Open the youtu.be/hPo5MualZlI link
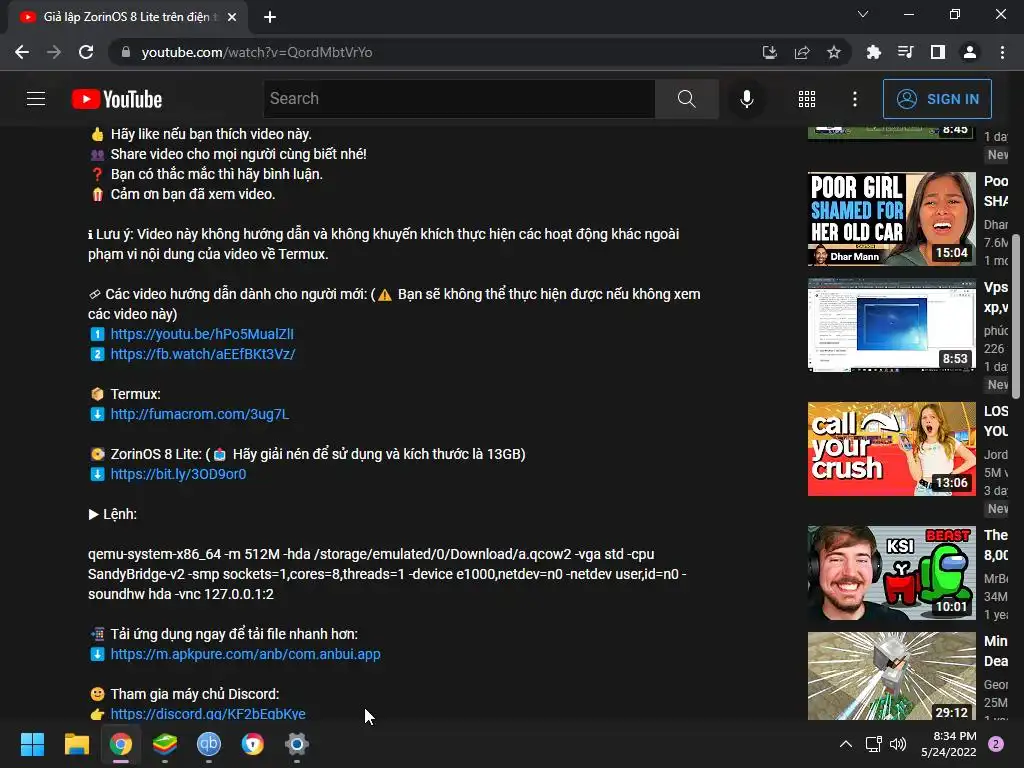The height and width of the screenshot is (768, 1024). pyautogui.click(x=202, y=334)
